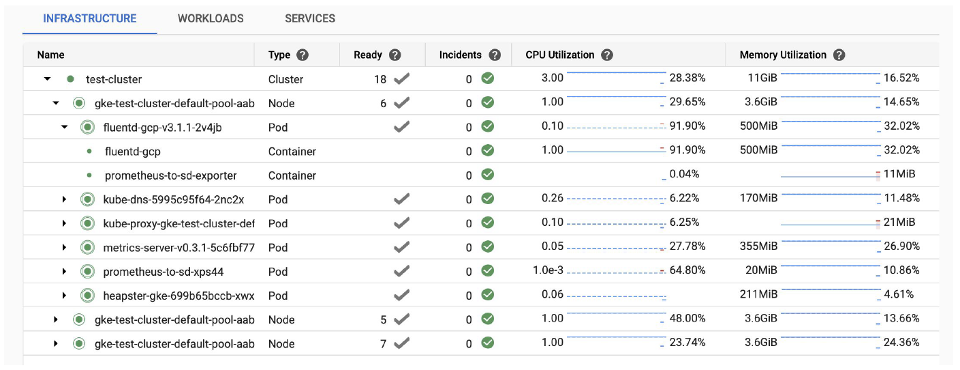The height and width of the screenshot is (370, 960).
Task: Open the help icon next to Ready
Action: pos(395,55)
